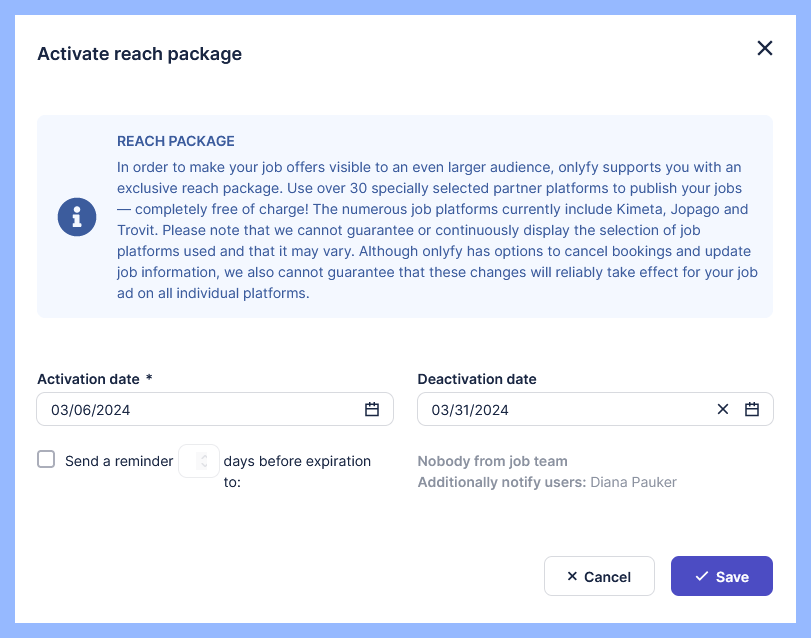Clear the deactivation date using the X icon
The width and height of the screenshot is (811, 638).
tap(722, 409)
